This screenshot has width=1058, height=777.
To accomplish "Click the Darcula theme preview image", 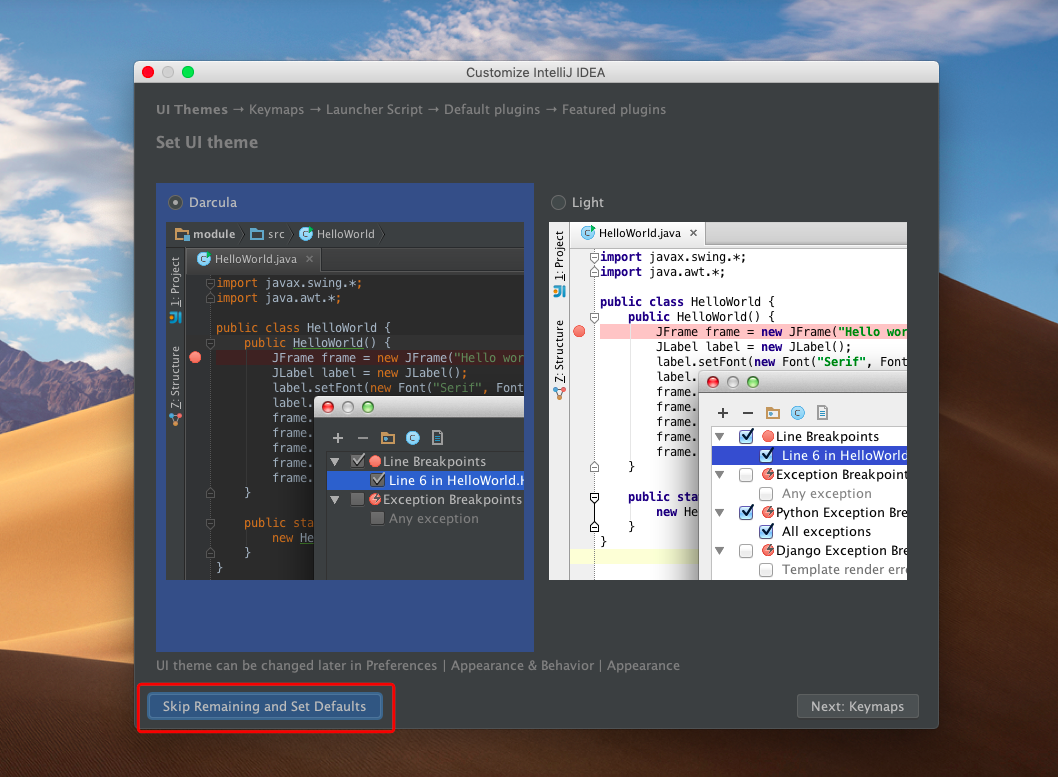I will click(345, 400).
